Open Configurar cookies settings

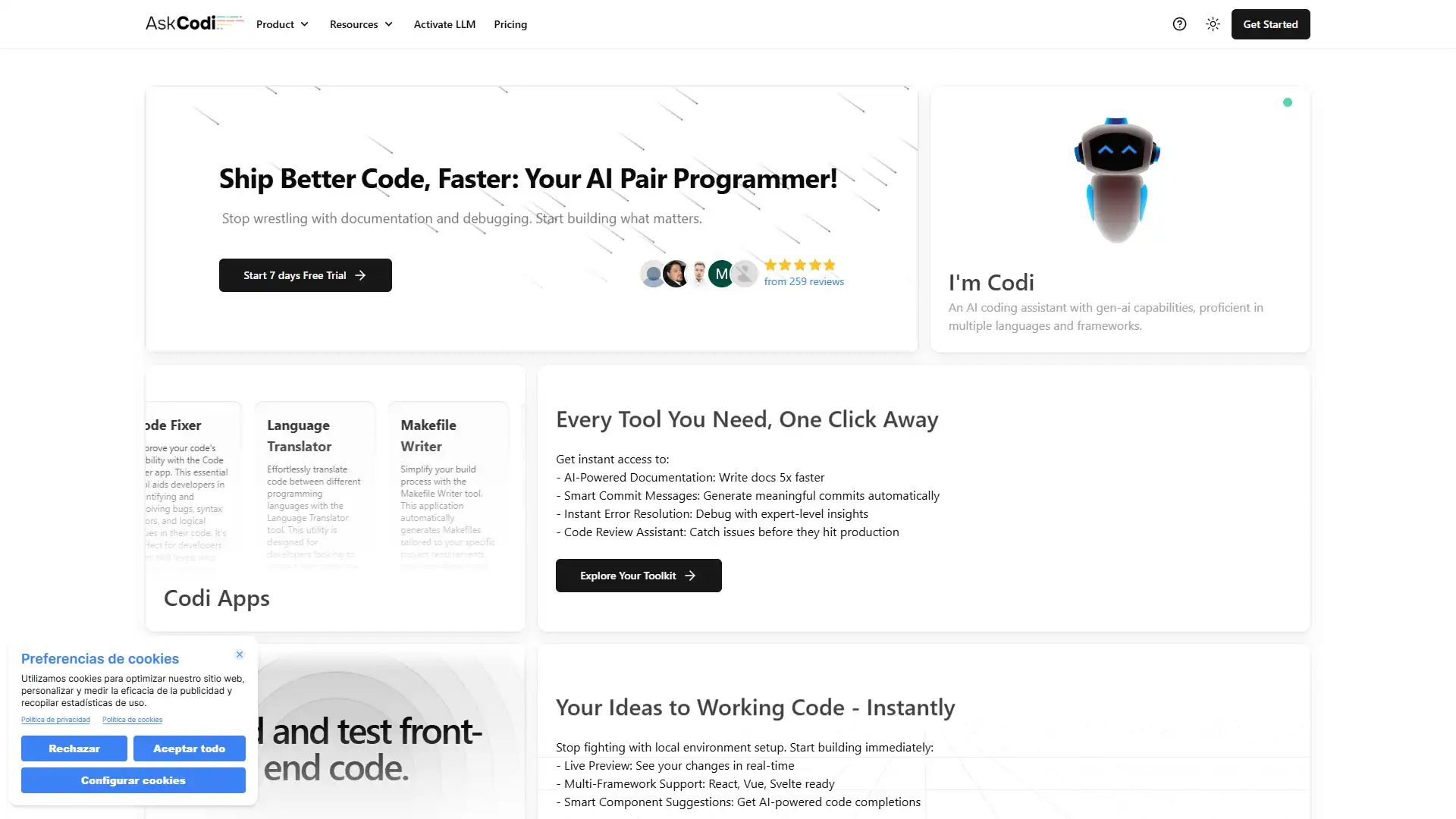click(x=133, y=780)
